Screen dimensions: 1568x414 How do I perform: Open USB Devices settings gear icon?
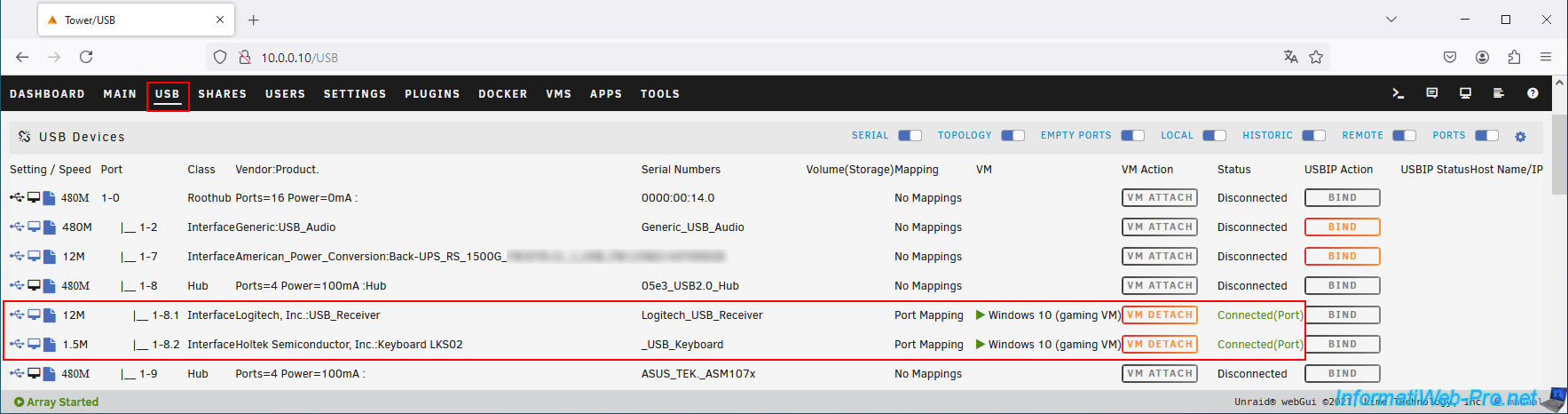(1520, 137)
